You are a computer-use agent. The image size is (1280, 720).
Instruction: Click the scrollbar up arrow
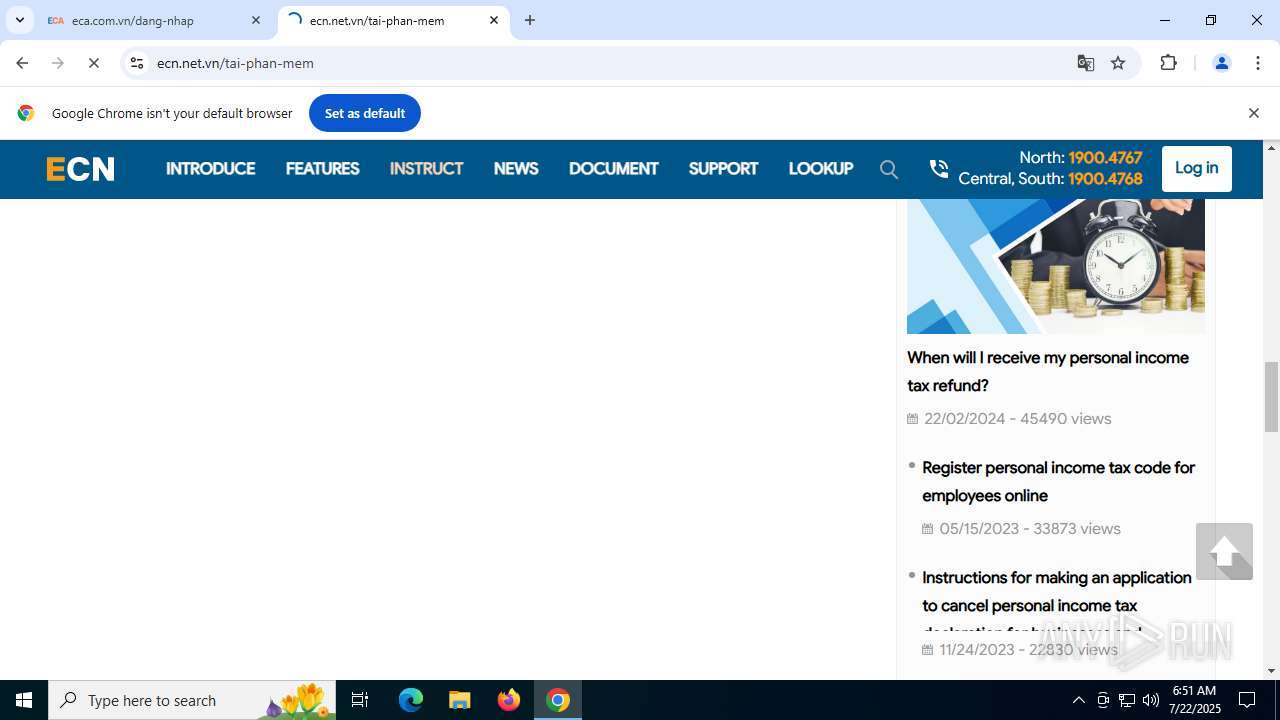click(1271, 148)
